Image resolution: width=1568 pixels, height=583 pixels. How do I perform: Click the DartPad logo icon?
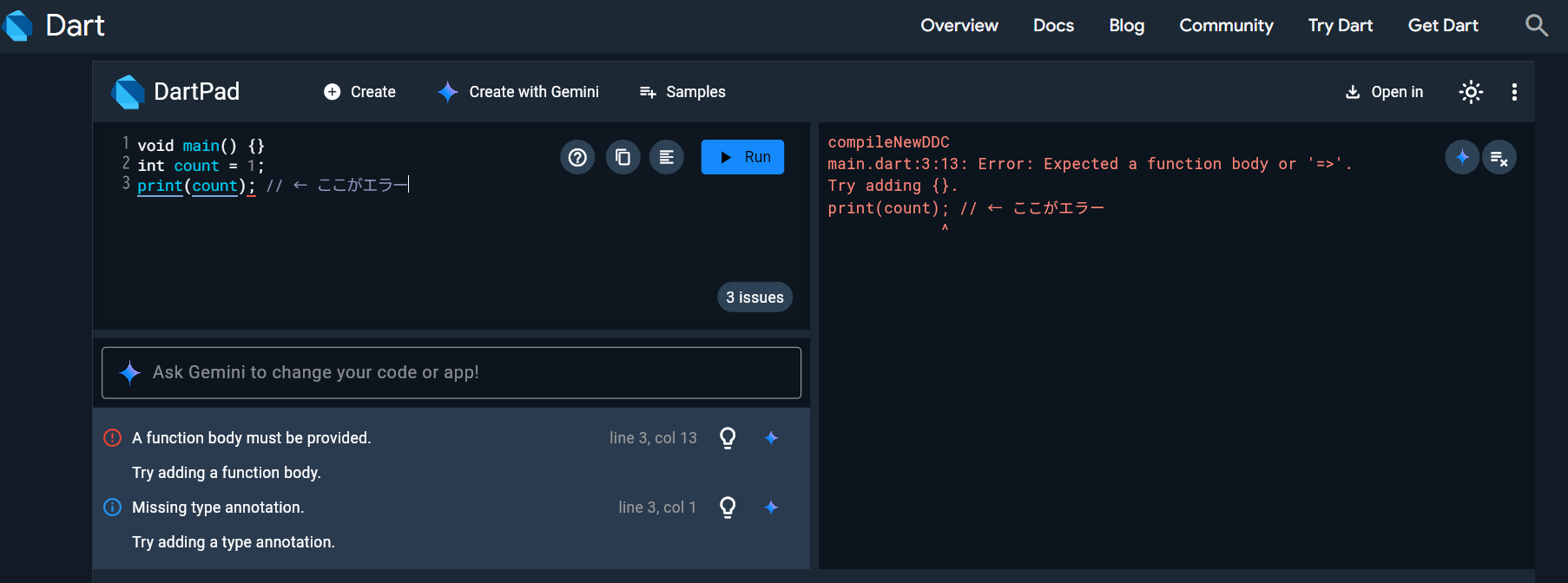pyautogui.click(x=128, y=92)
